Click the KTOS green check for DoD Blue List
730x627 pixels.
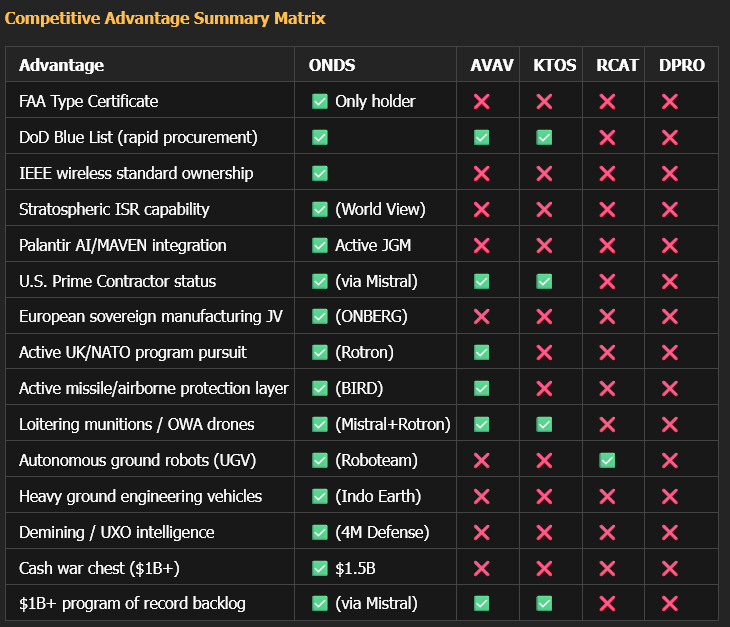(x=544, y=137)
